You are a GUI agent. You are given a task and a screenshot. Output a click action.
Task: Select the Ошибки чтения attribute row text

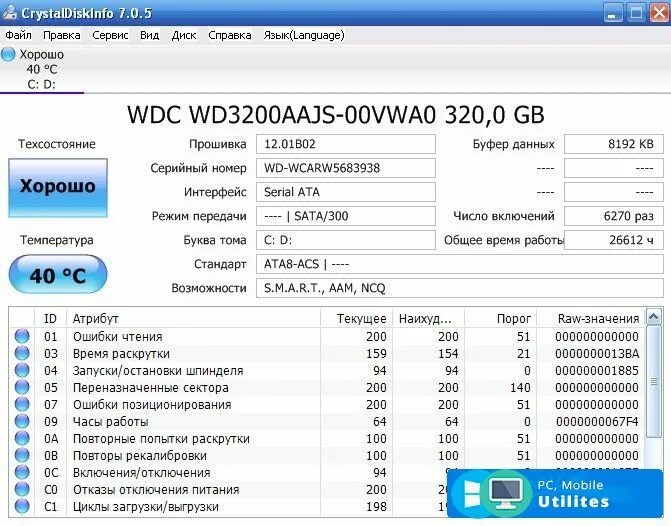click(118, 337)
